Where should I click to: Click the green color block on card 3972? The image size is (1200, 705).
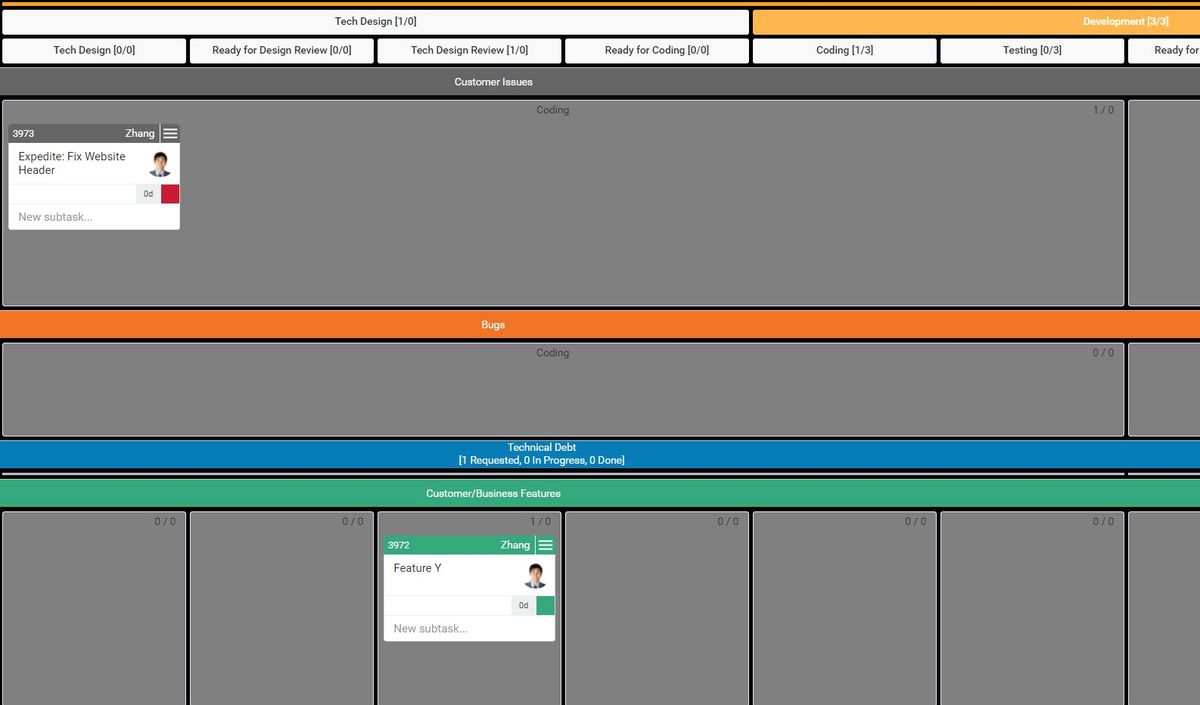[545, 605]
